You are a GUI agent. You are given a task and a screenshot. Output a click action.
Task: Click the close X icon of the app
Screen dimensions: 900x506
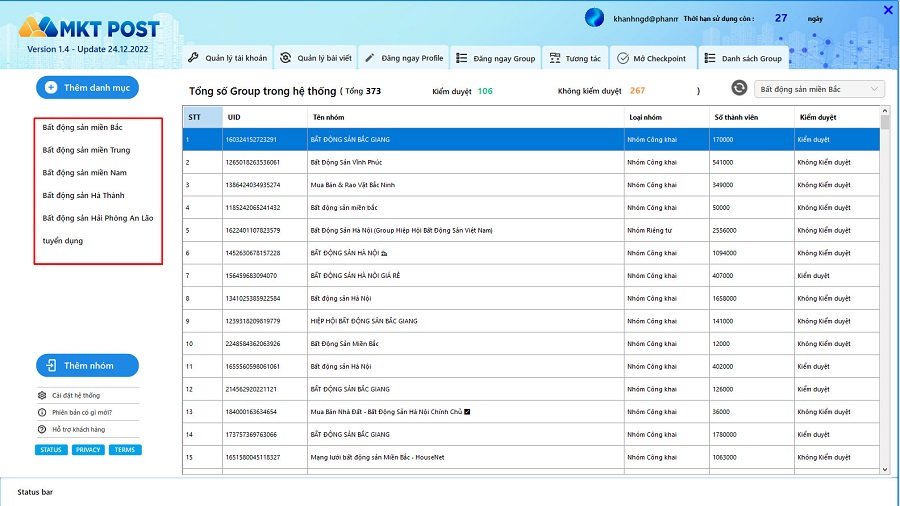[x=887, y=11]
